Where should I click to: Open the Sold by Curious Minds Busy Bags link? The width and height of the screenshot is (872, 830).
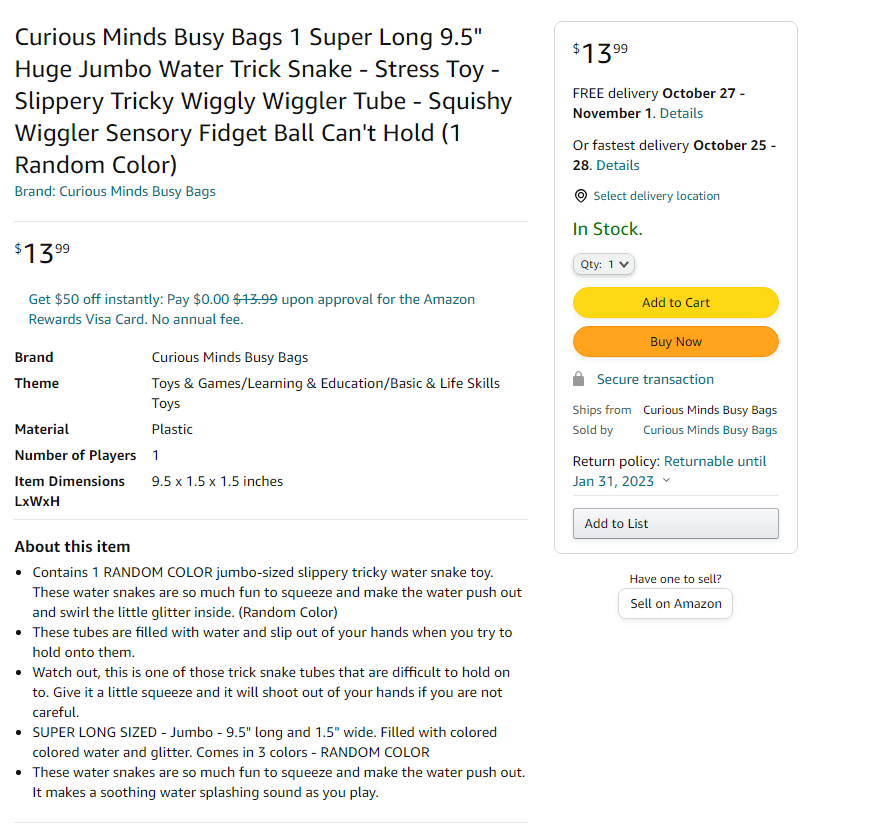709,430
